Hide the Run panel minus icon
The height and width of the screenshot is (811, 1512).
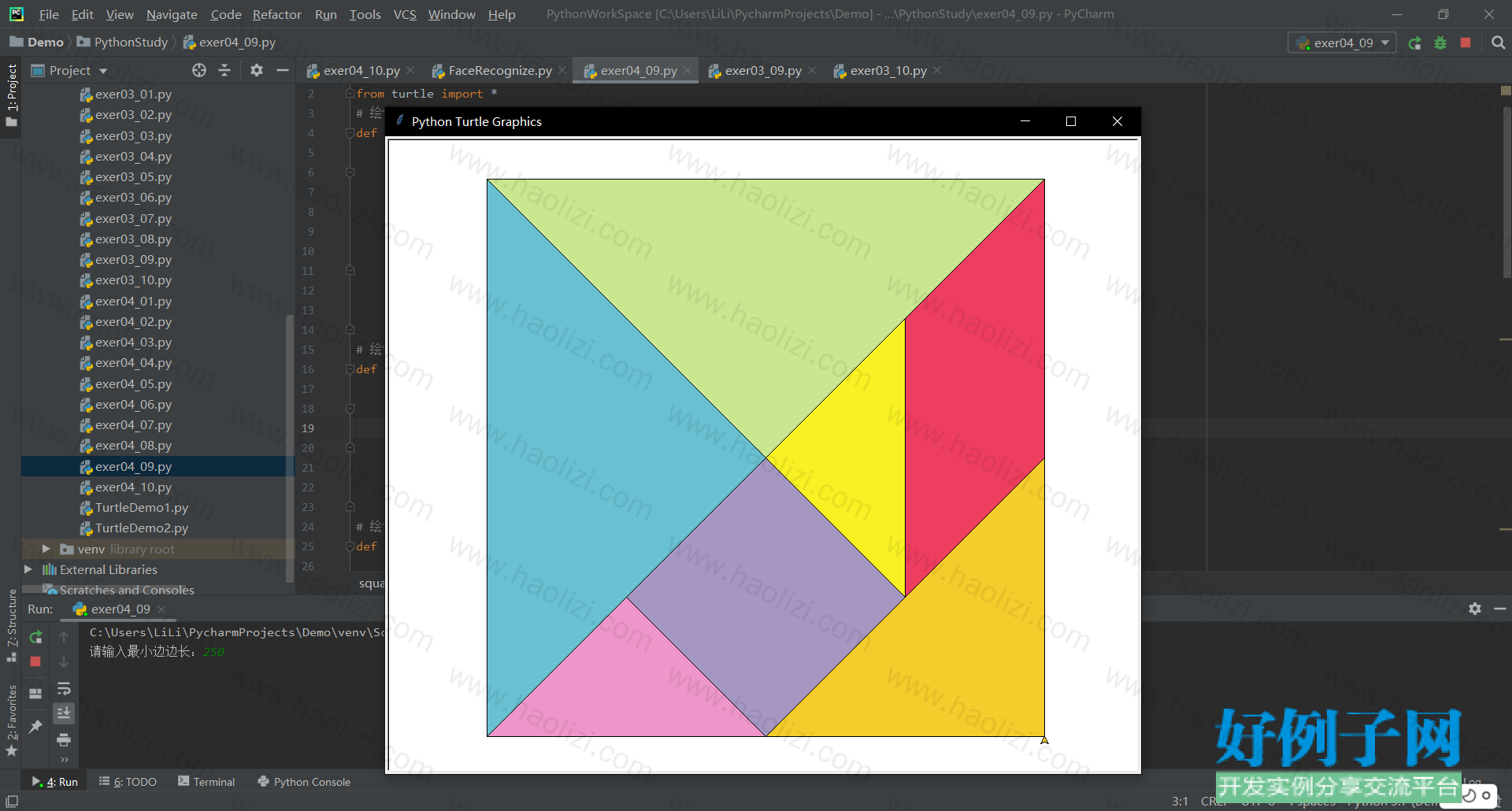tap(1500, 609)
